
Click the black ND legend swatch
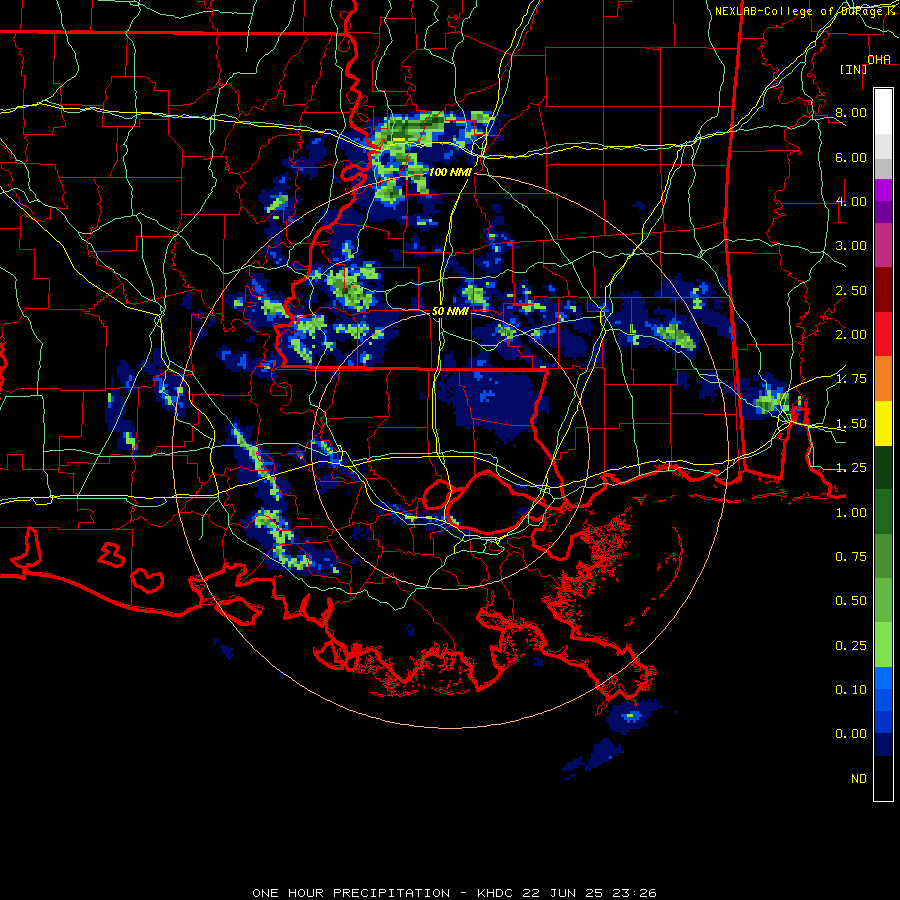[x=883, y=778]
